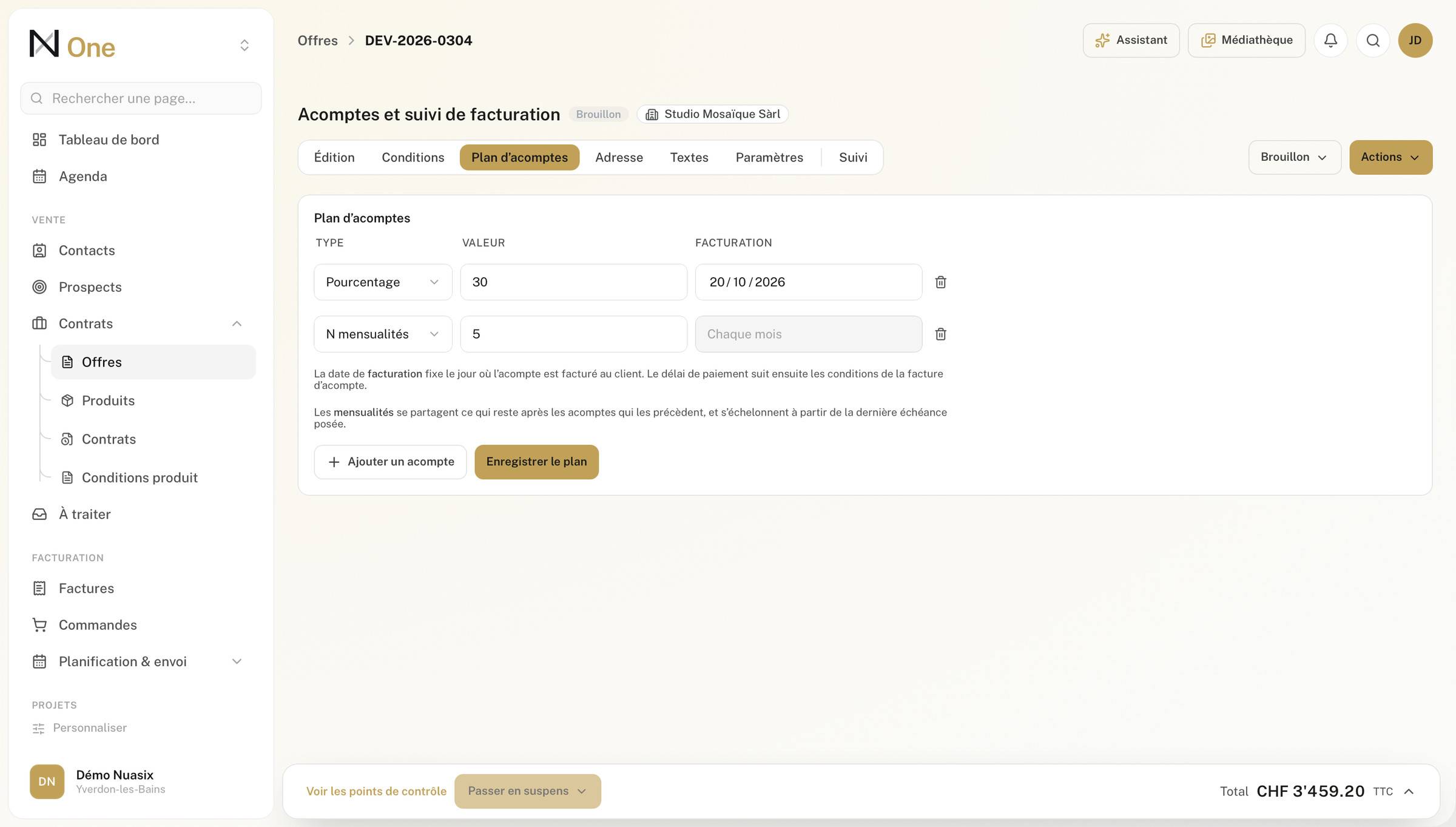This screenshot has width=1456, height=827.
Task: Open the JD user avatar menu
Action: (x=1415, y=40)
